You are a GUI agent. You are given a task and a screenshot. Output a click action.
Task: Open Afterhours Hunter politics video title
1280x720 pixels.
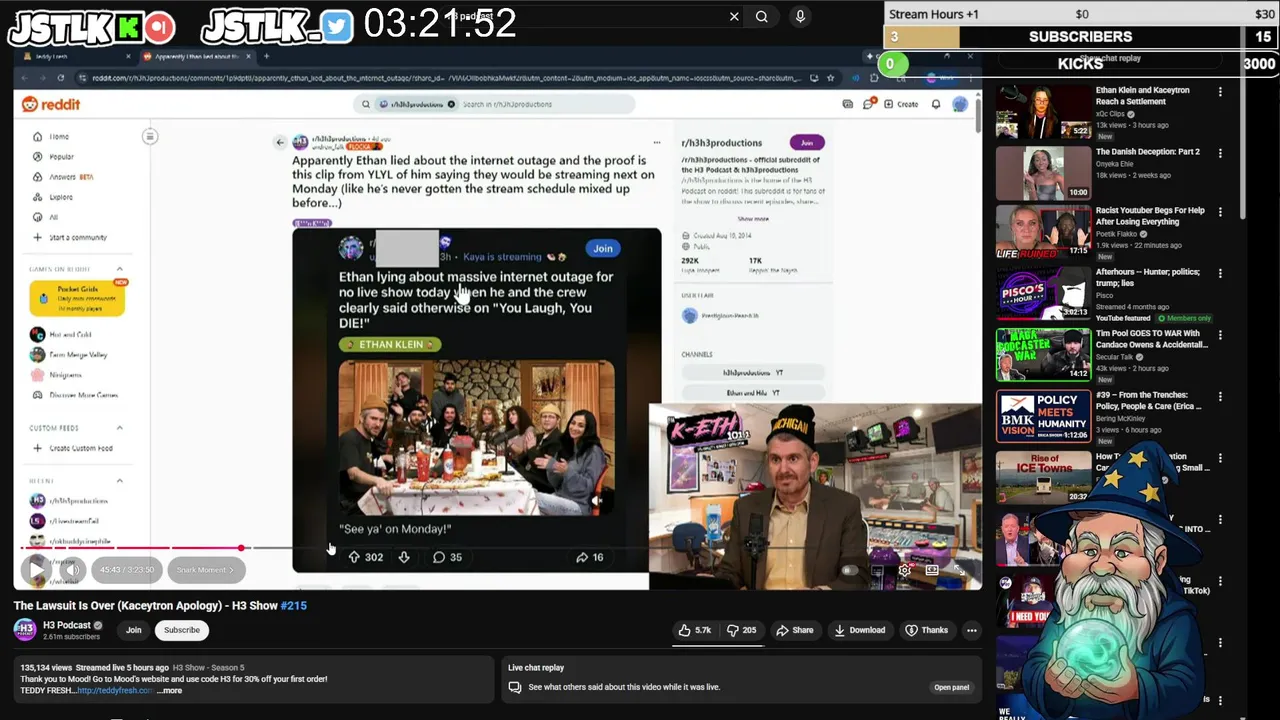pos(1150,277)
